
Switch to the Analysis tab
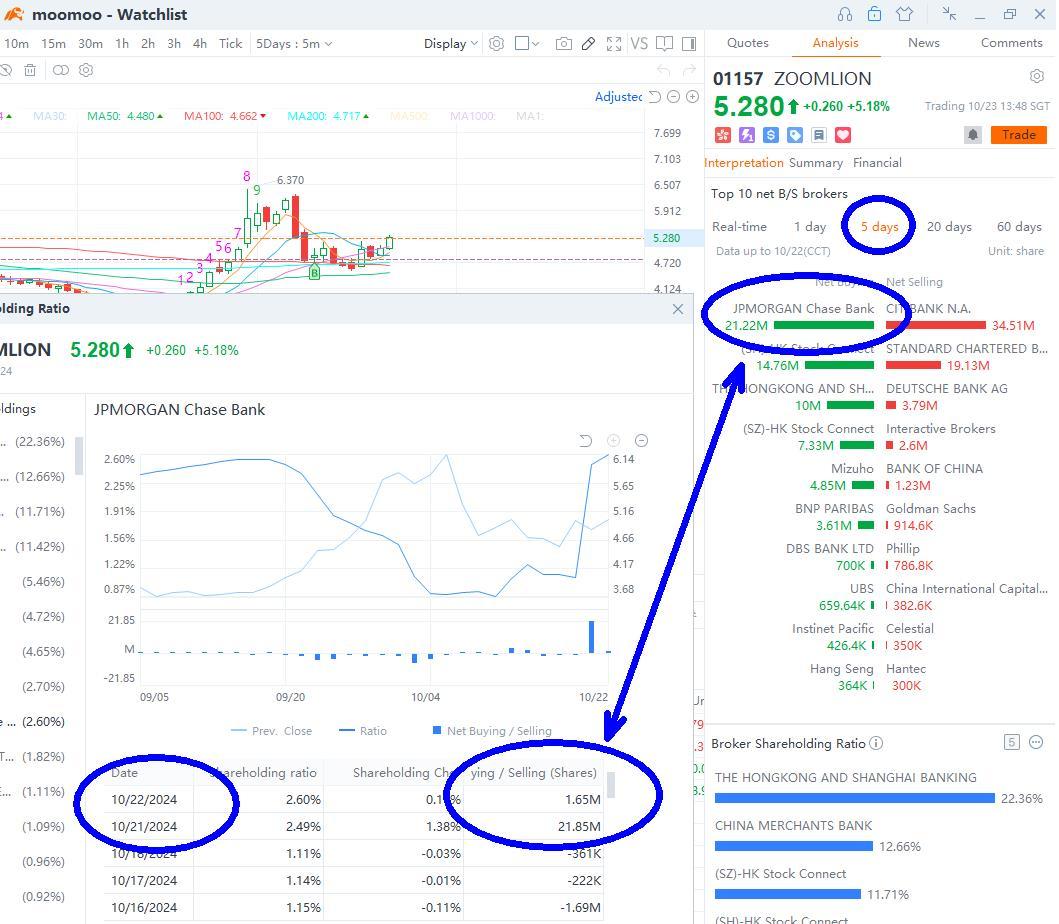[835, 43]
